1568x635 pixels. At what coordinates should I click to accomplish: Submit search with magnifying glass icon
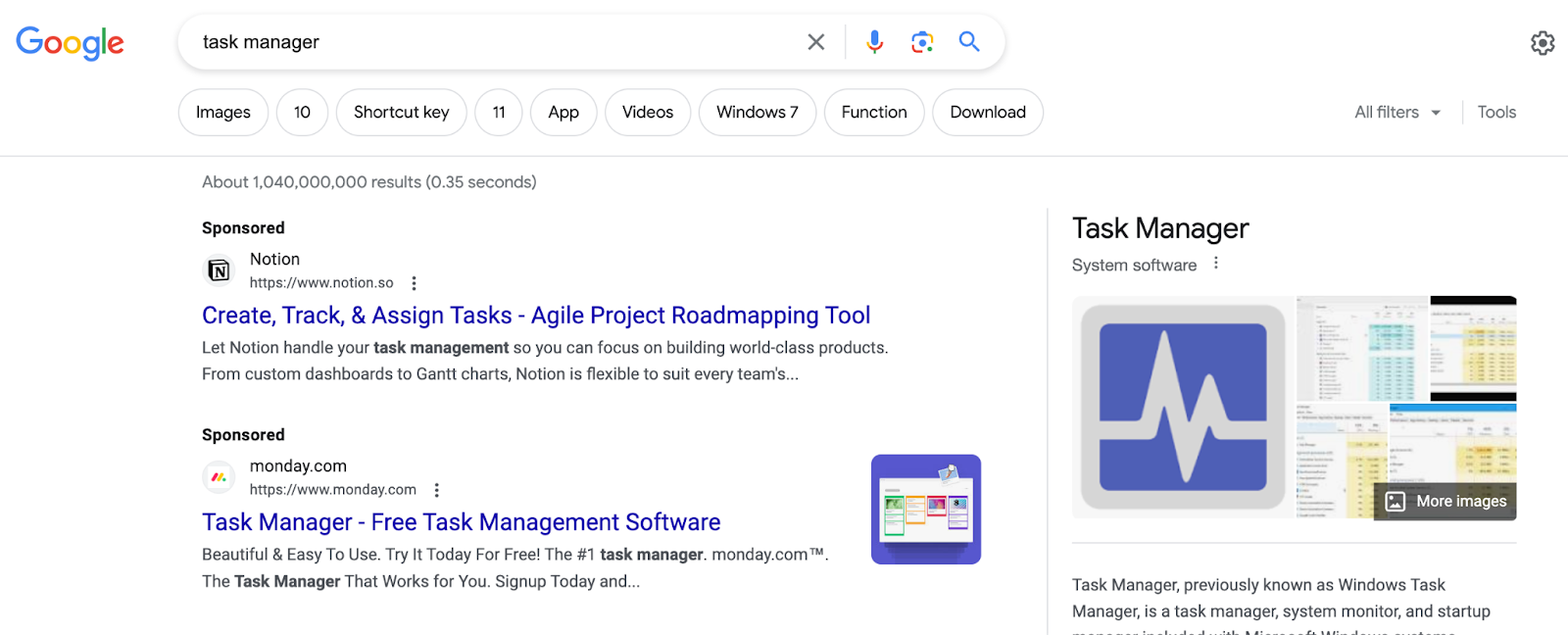point(969,42)
